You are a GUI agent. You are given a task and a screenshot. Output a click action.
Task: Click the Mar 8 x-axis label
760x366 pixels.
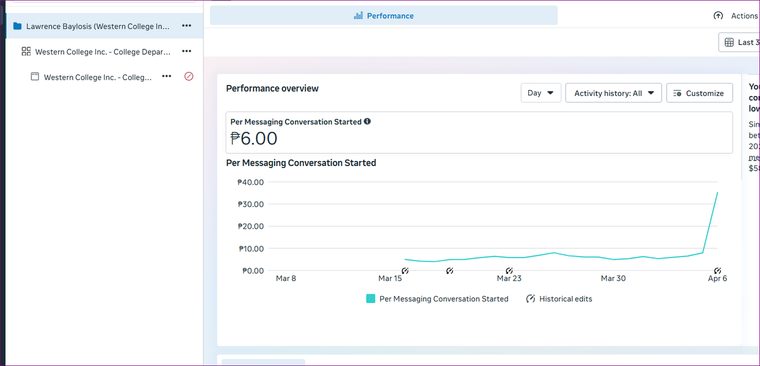pos(285,279)
